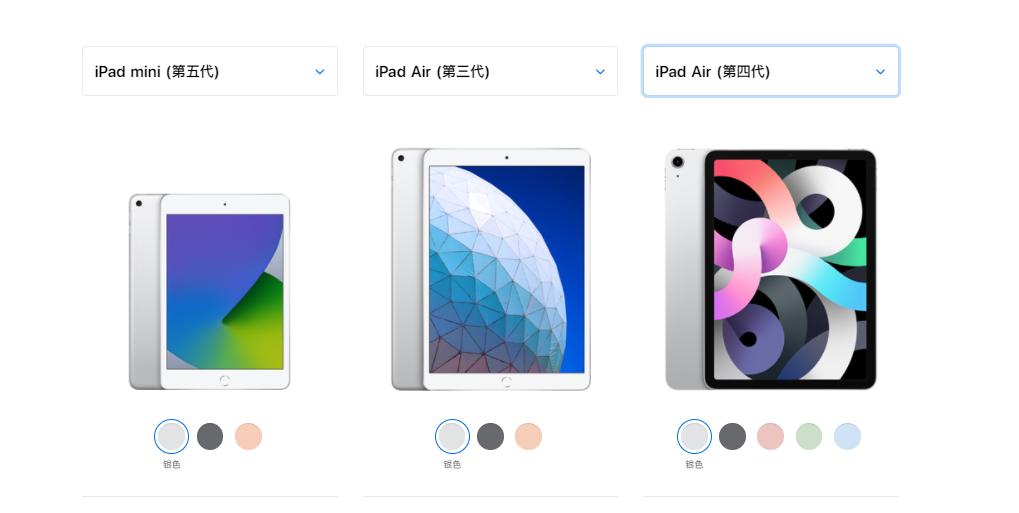Open the iPad Air (第四代) model dropdown
Image resolution: width=1019 pixels, height=513 pixels.
click(x=771, y=71)
